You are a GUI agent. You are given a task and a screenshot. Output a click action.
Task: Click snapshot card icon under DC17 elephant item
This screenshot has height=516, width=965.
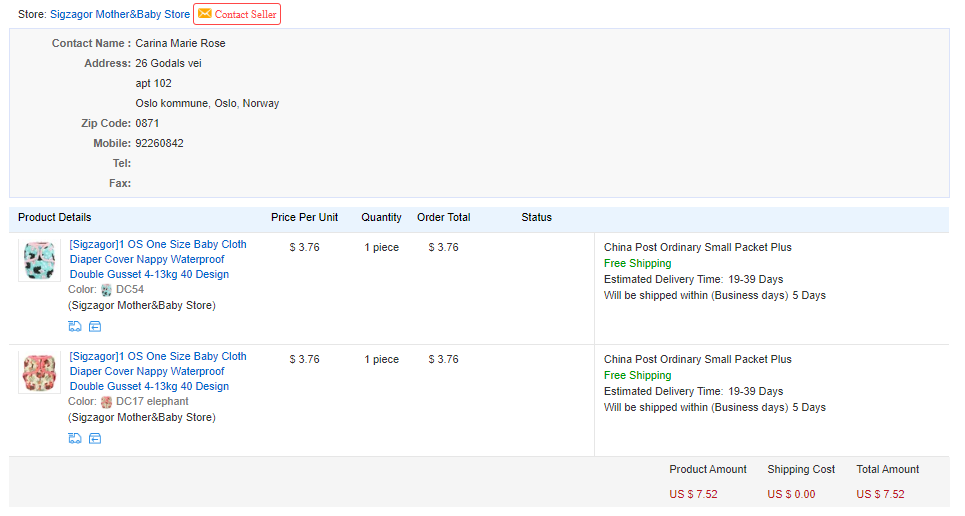pyautogui.click(x=95, y=438)
